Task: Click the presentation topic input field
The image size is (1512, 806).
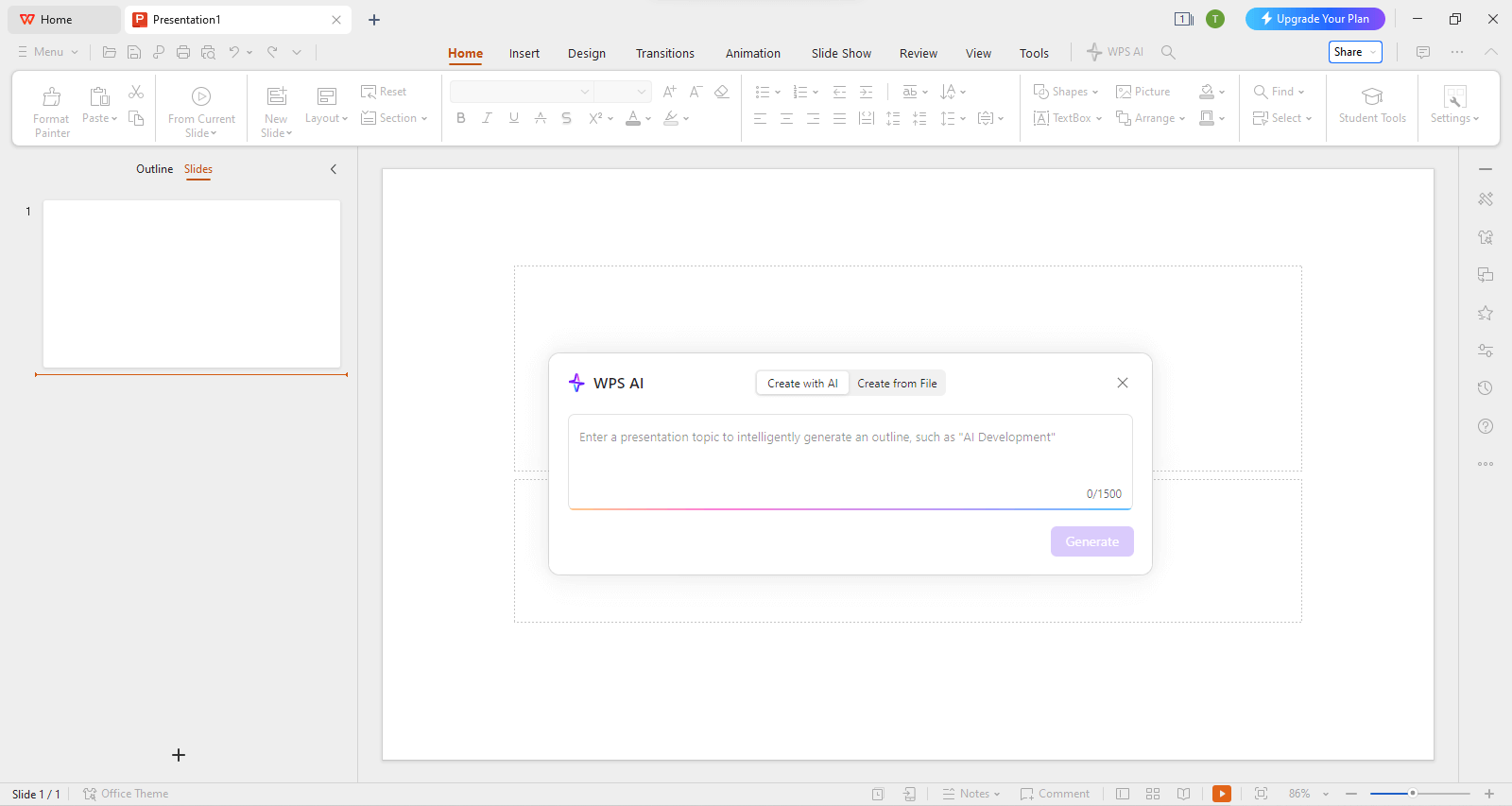Action: (x=850, y=462)
